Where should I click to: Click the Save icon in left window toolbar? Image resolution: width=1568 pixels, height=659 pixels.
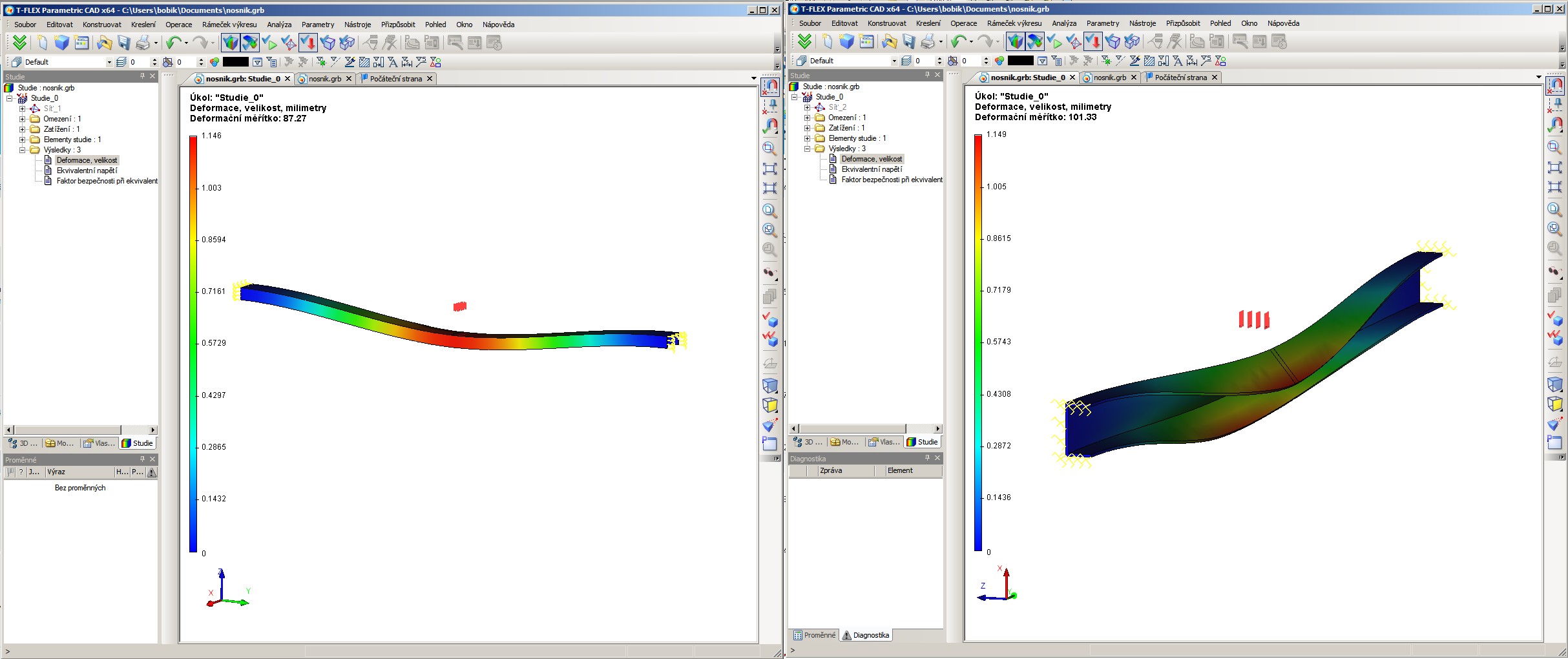123,43
